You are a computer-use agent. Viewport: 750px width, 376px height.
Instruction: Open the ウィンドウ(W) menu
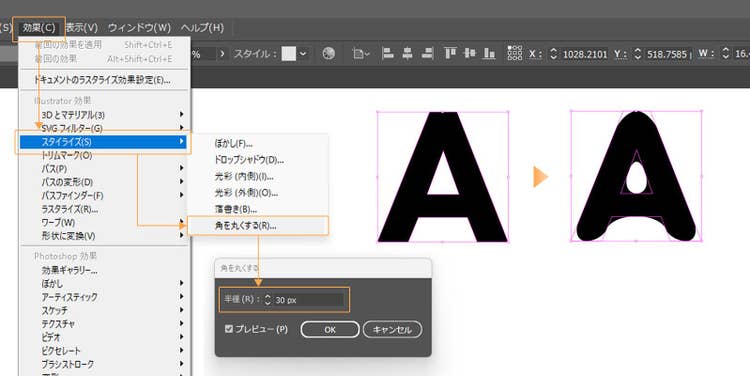coord(139,28)
